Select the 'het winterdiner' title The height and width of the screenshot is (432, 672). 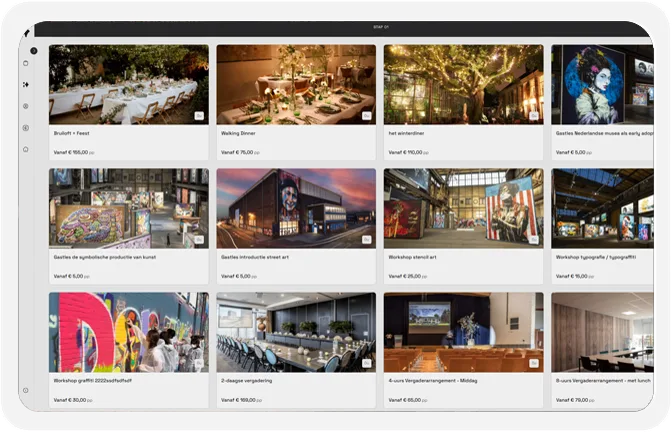(406, 133)
